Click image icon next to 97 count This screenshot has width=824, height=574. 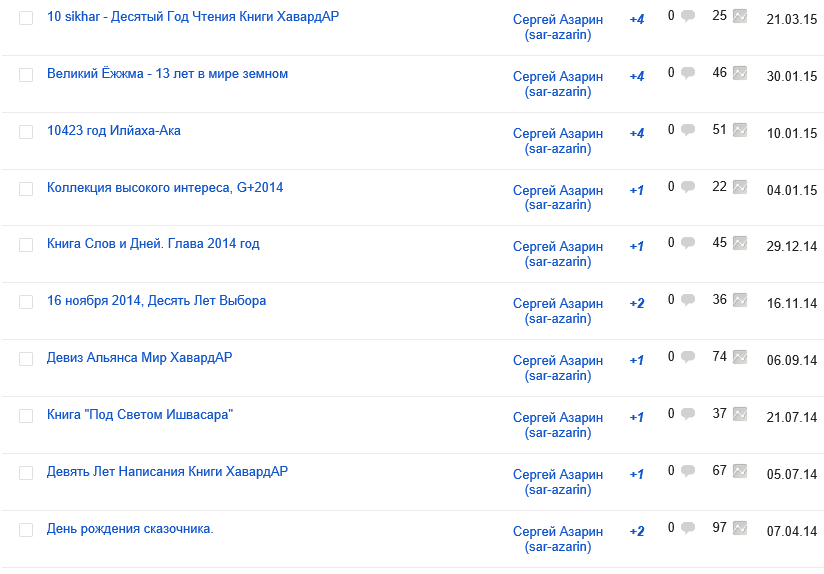740,528
